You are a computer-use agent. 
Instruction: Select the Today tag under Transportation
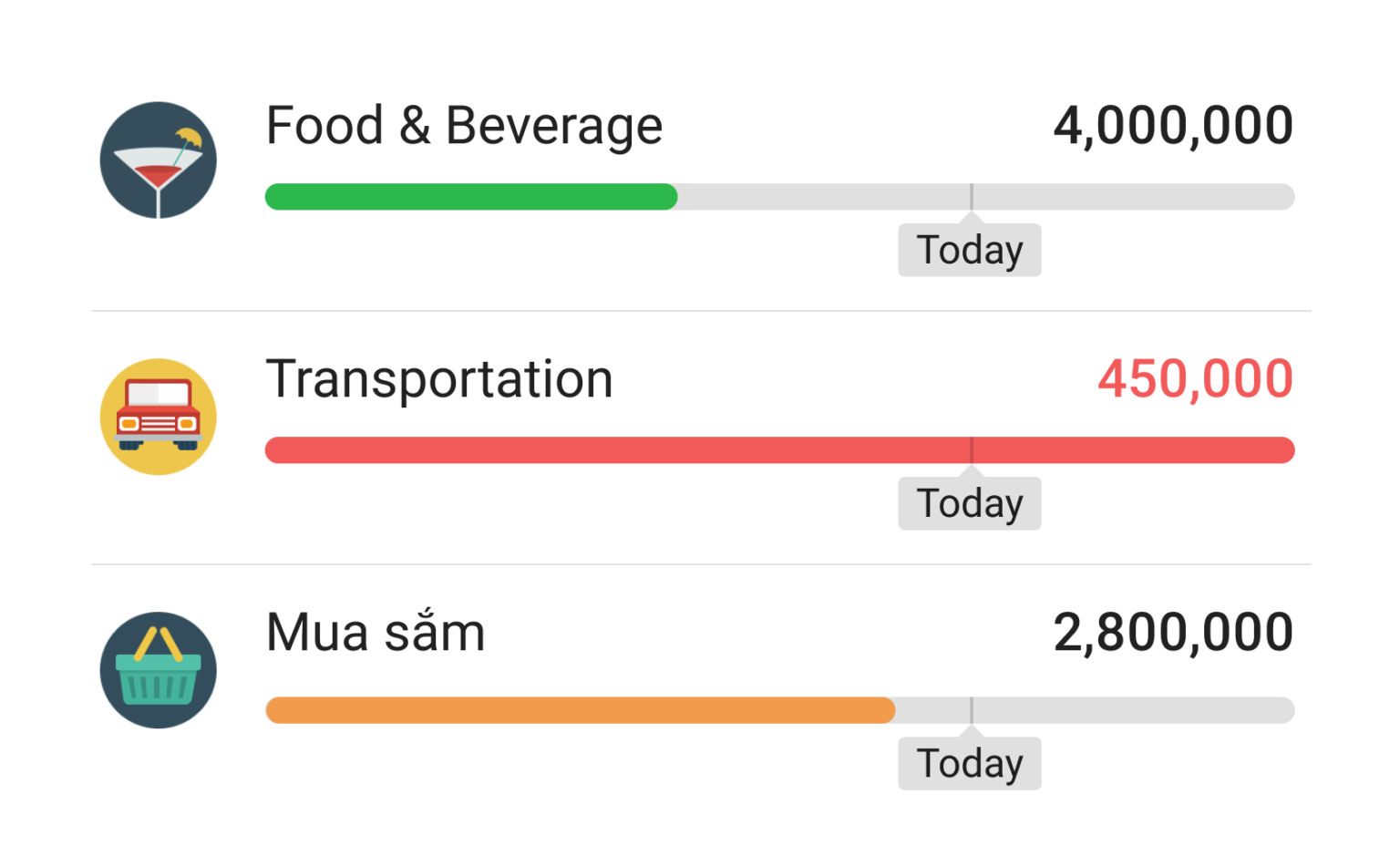(x=970, y=504)
